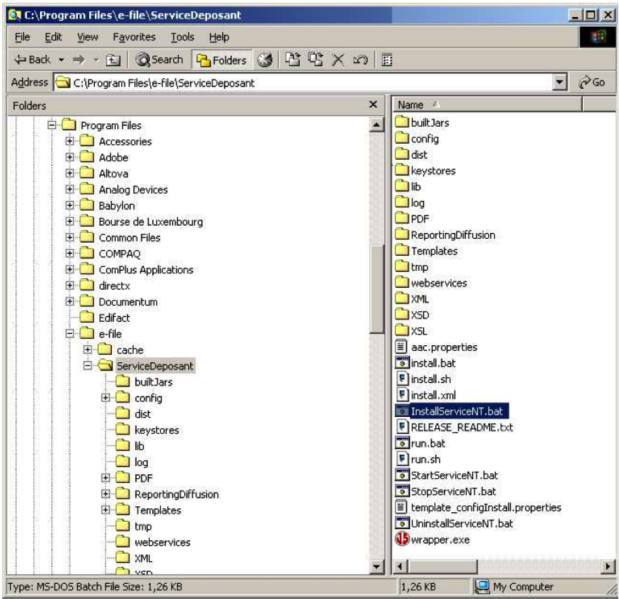This screenshot has height=599, width=619.
Task: Close the Folders pane with X
Action: click(373, 104)
